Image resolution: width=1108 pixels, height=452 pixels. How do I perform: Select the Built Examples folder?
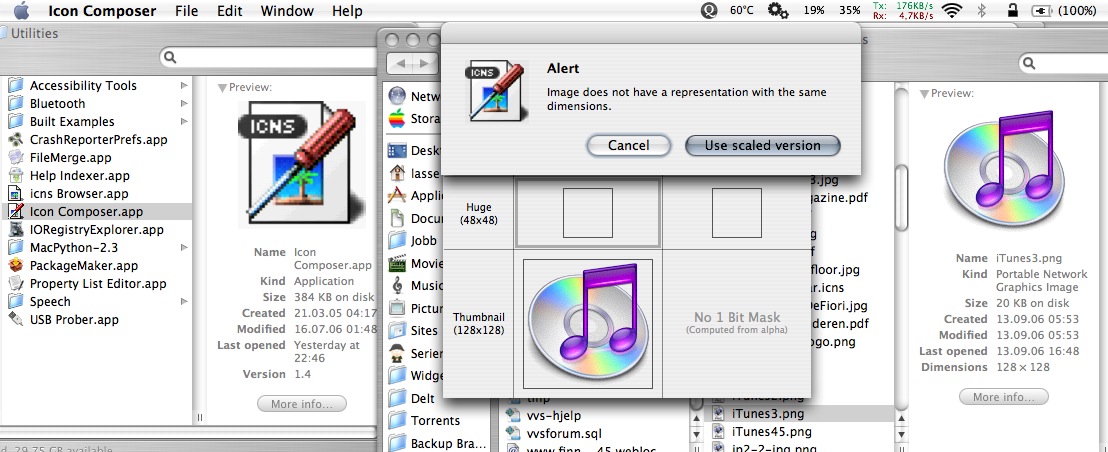pyautogui.click(x=71, y=121)
